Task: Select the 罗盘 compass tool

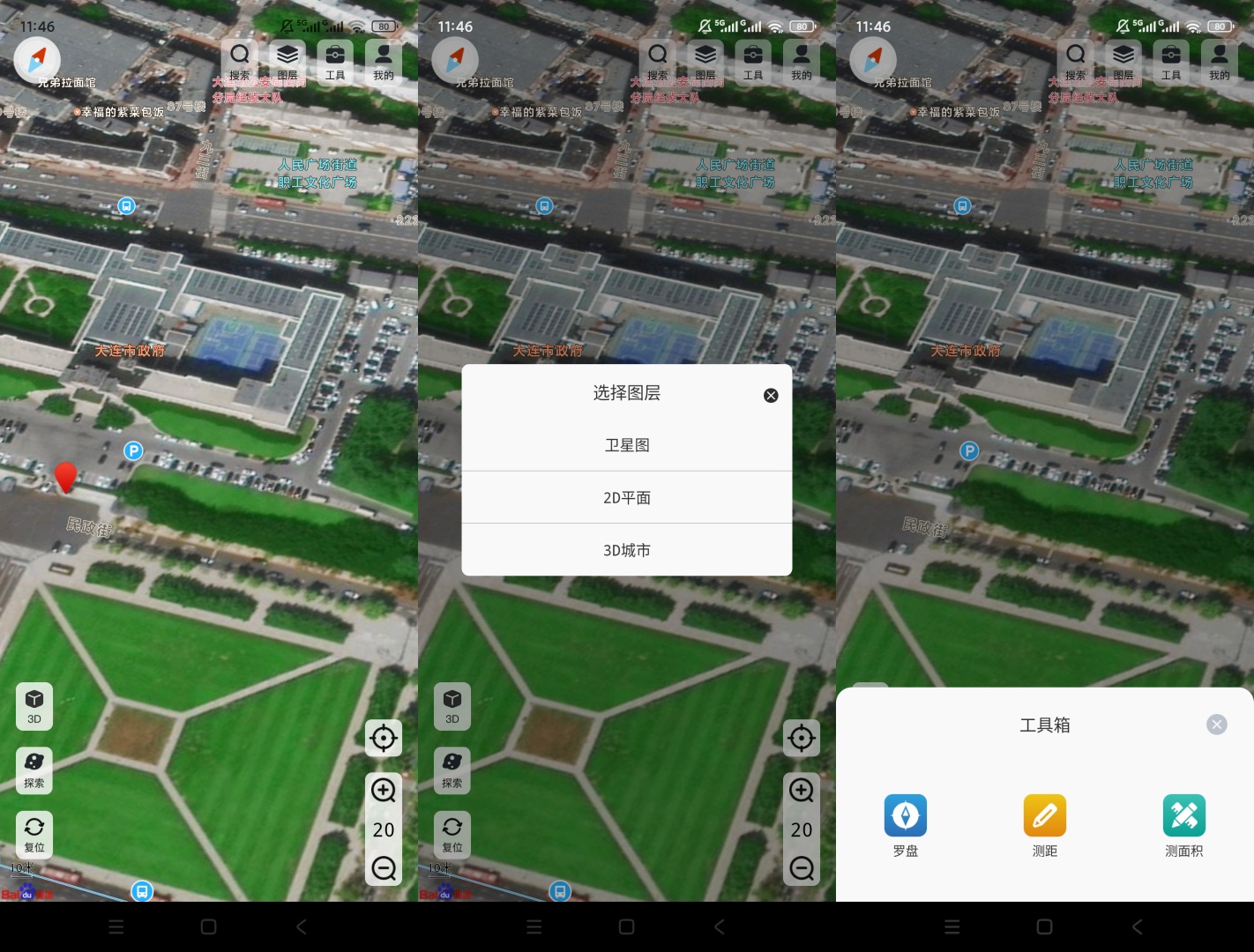Action: click(x=905, y=815)
